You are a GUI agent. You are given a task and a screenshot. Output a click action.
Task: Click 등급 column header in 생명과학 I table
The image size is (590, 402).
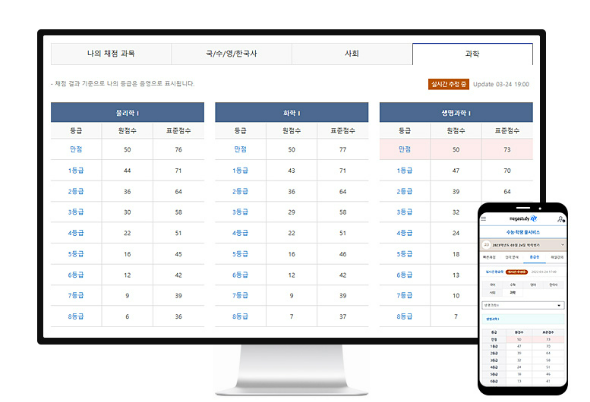(404, 131)
